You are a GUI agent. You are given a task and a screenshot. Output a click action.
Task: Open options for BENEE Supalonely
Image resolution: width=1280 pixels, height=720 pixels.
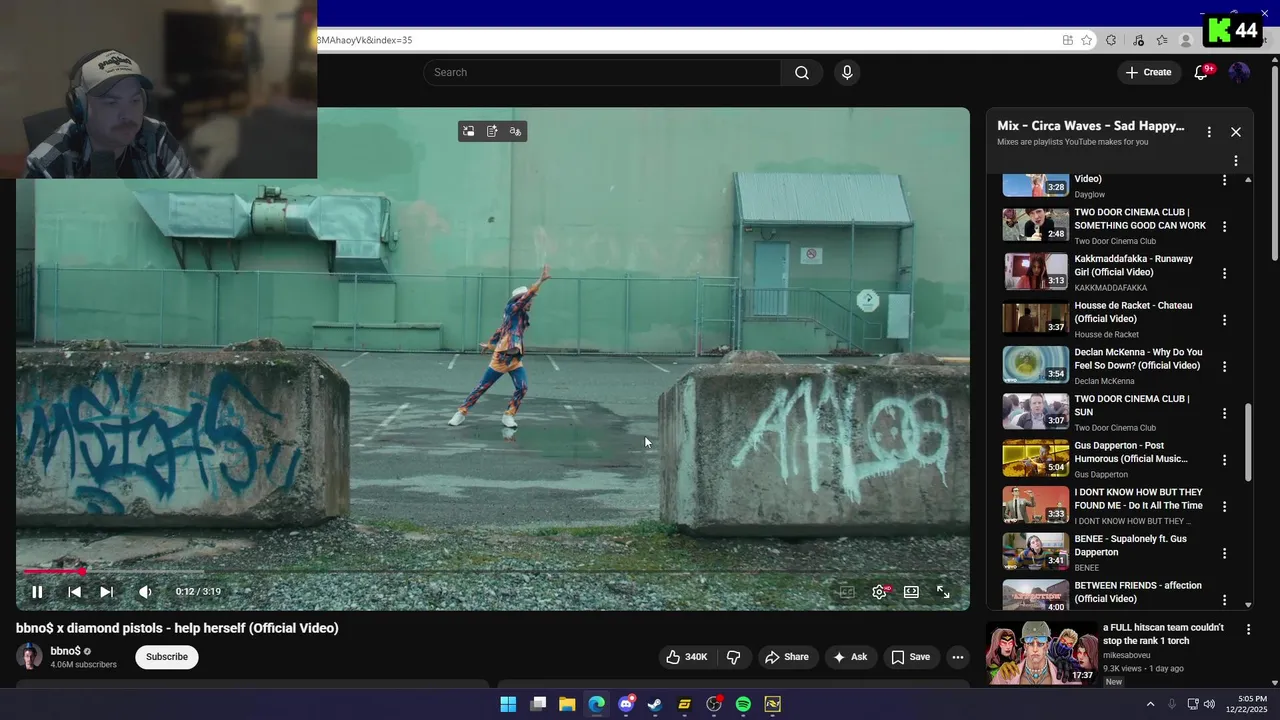coord(1224,553)
